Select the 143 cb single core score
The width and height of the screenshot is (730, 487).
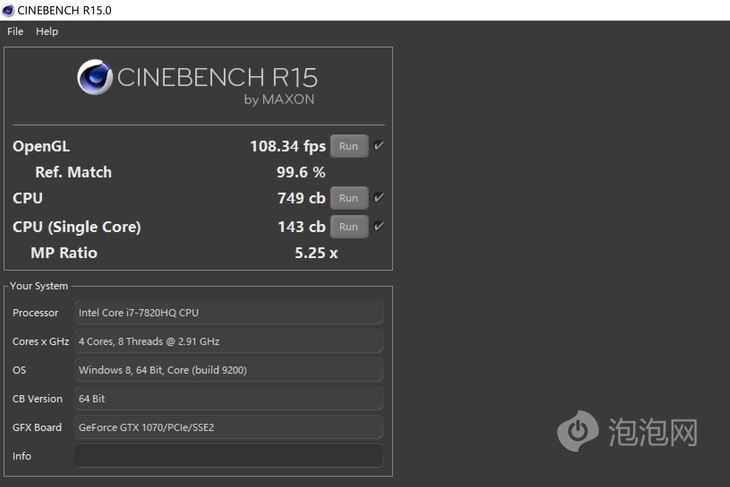[301, 227]
